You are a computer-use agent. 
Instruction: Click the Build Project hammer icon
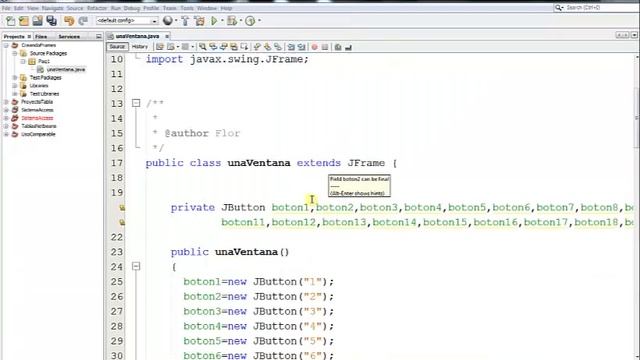tap(185, 20)
